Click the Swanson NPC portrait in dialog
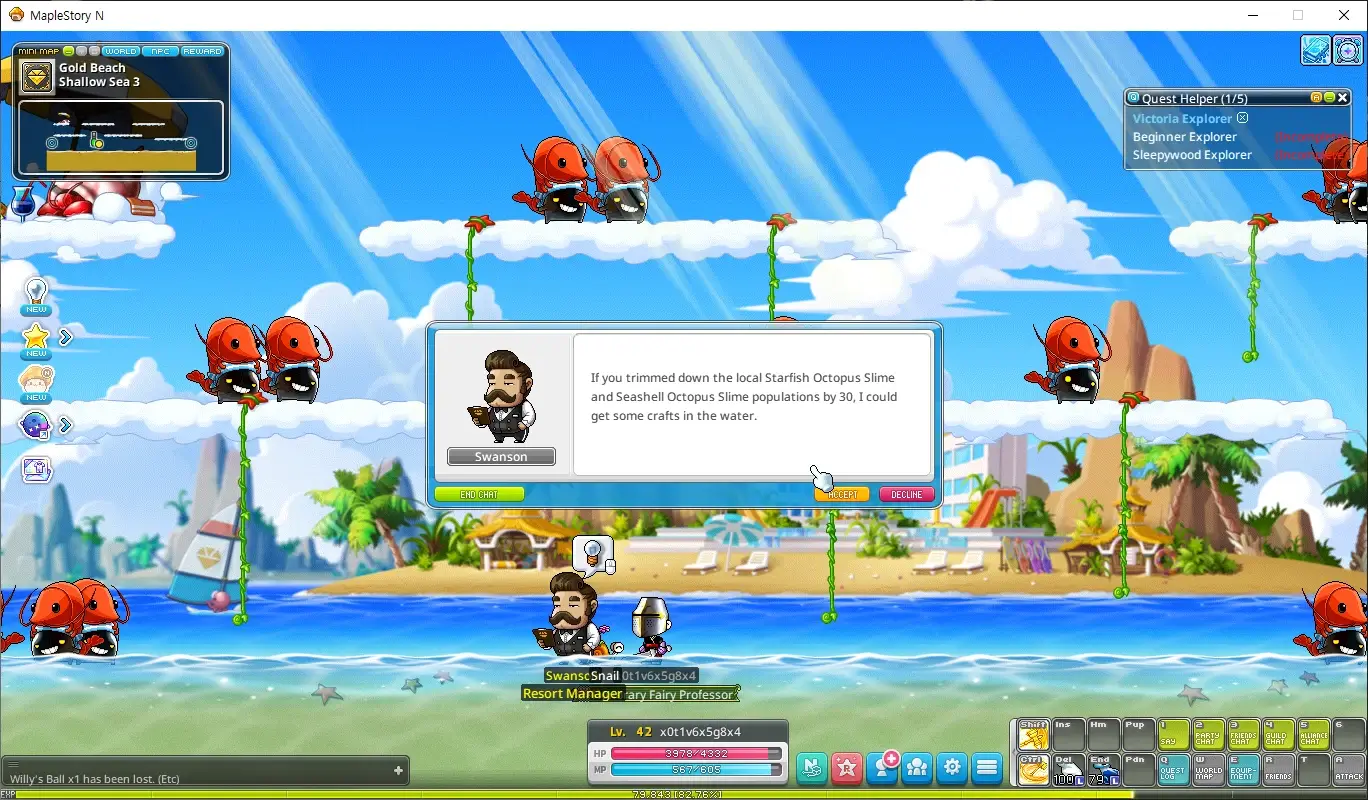 [x=501, y=397]
